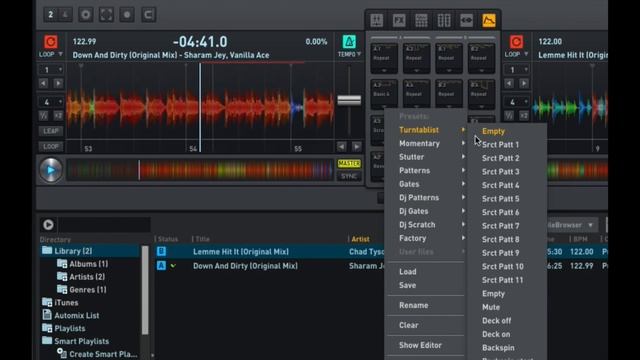The image size is (640, 360).
Task: Move deck B loop right with arrow
Action: pos(524,83)
